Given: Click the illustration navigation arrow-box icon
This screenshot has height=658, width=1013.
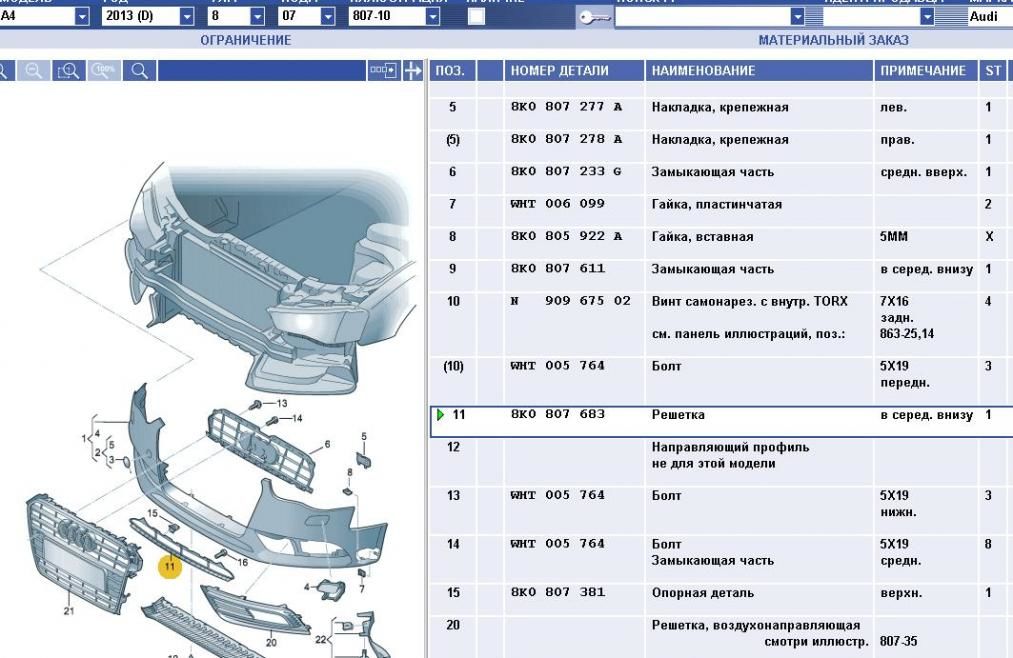Looking at the screenshot, I should click(x=383, y=70).
